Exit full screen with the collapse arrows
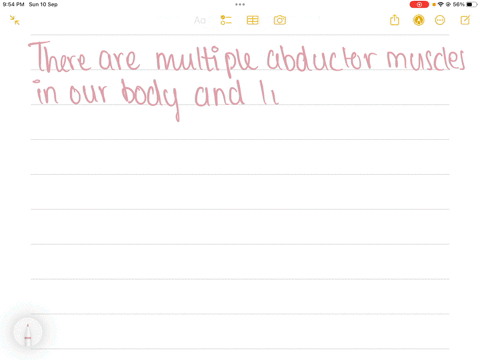This screenshot has width=480, height=360. coord(15,20)
